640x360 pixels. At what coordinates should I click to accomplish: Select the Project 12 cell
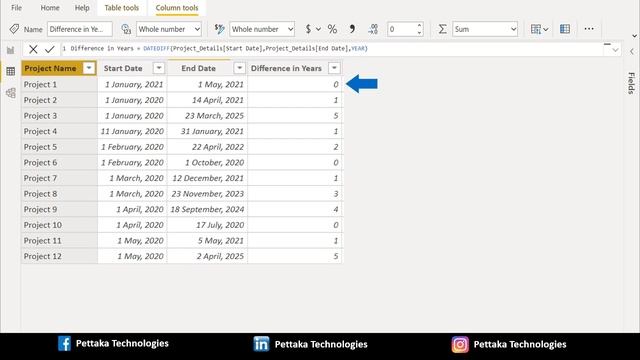point(59,256)
